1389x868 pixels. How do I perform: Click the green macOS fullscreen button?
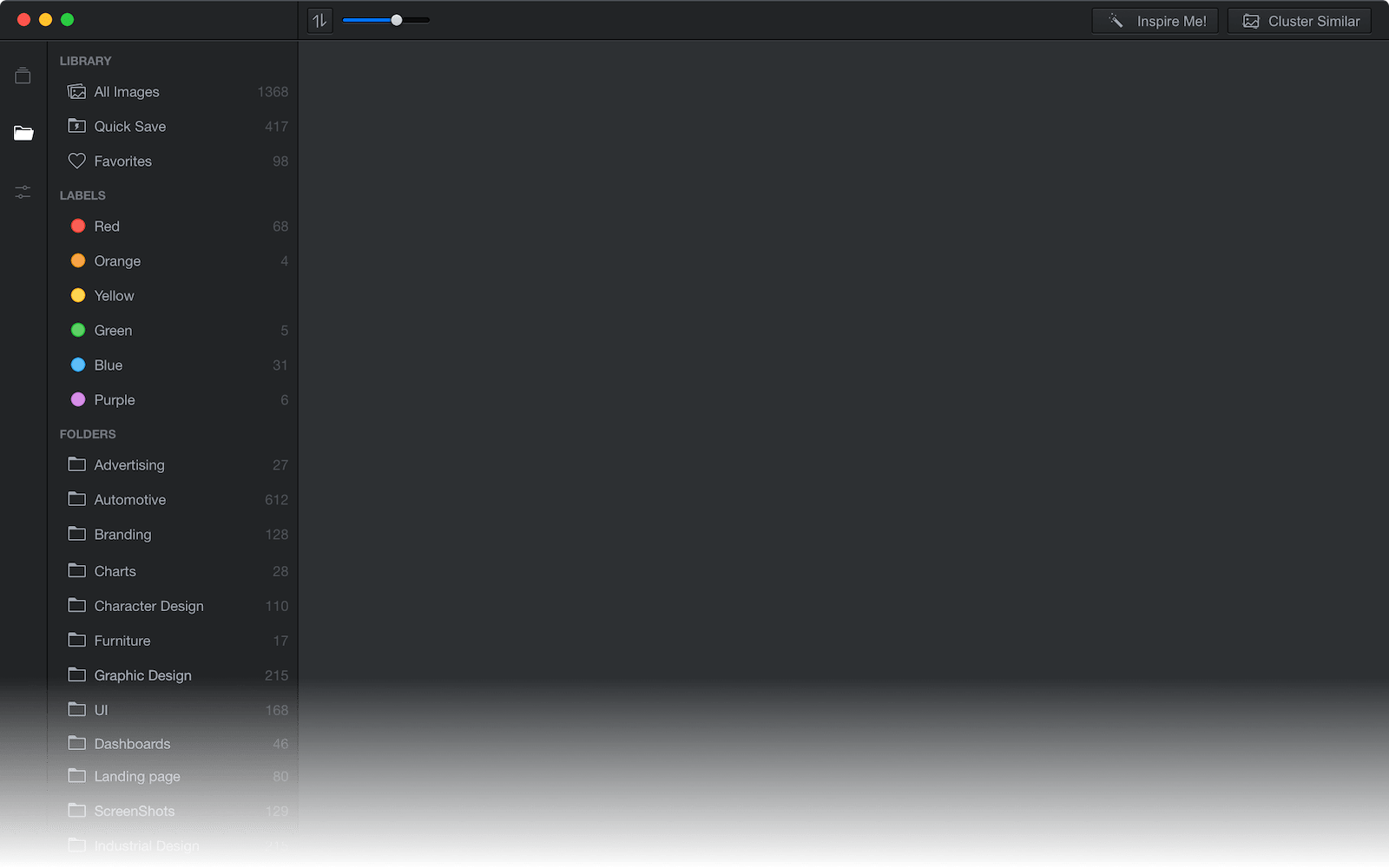(68, 20)
